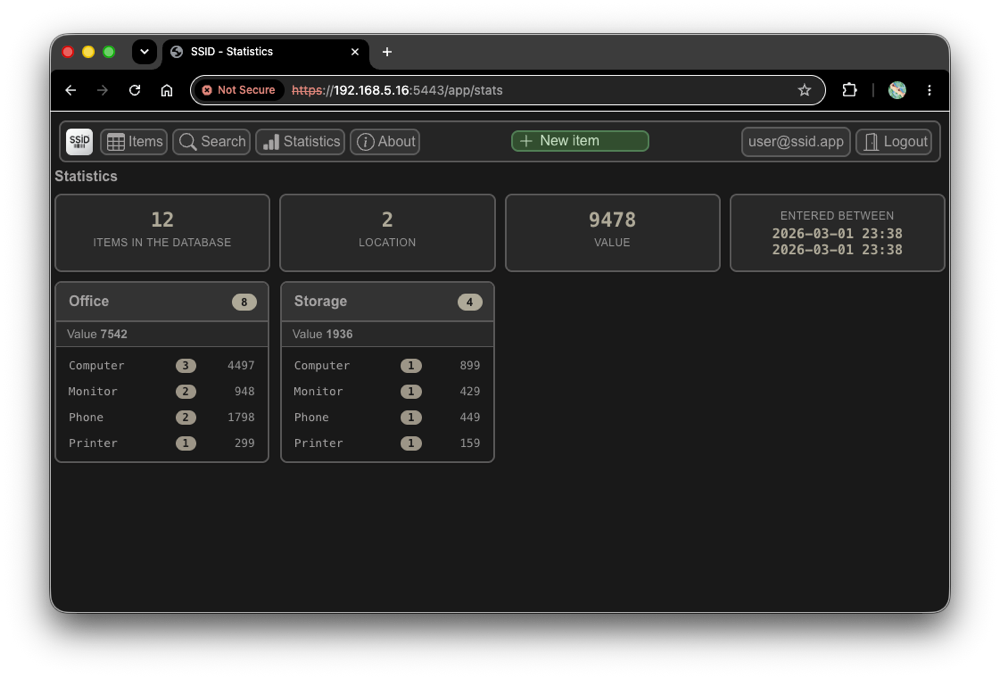Go back in browser history
The width and height of the screenshot is (1000, 679).
point(71,91)
